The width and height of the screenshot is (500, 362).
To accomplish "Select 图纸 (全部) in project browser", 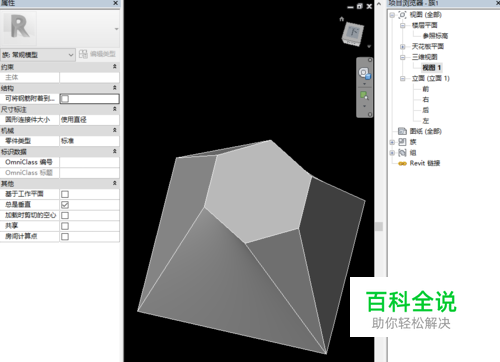I will coord(426,131).
